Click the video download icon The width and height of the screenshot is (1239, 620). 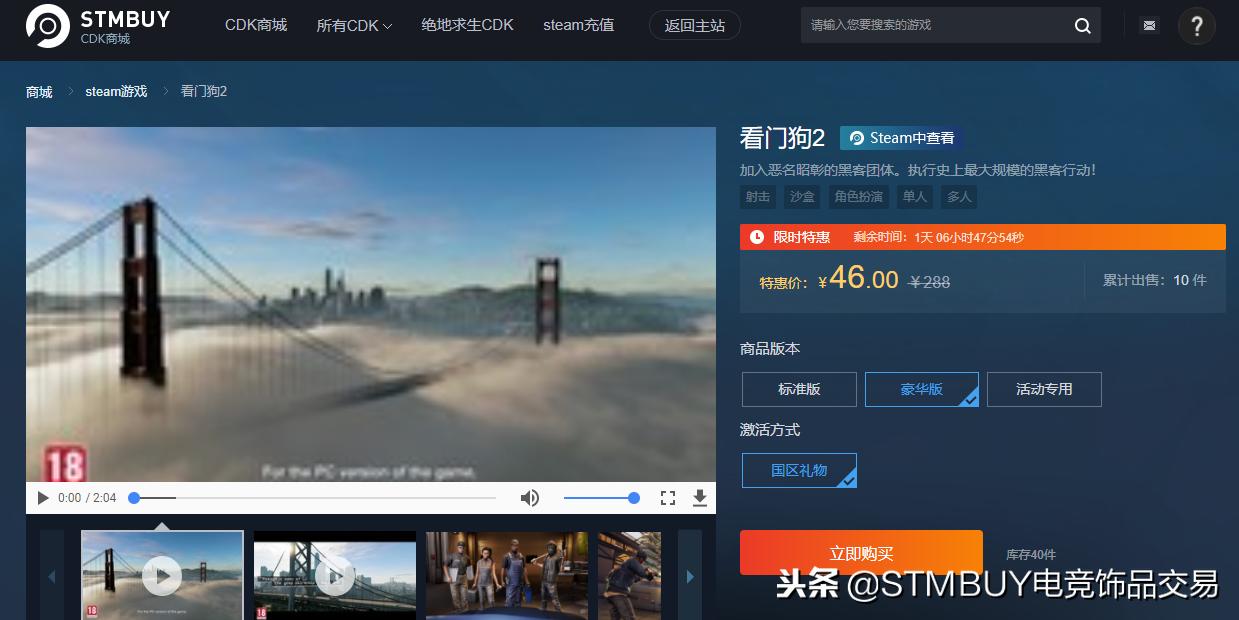point(701,497)
